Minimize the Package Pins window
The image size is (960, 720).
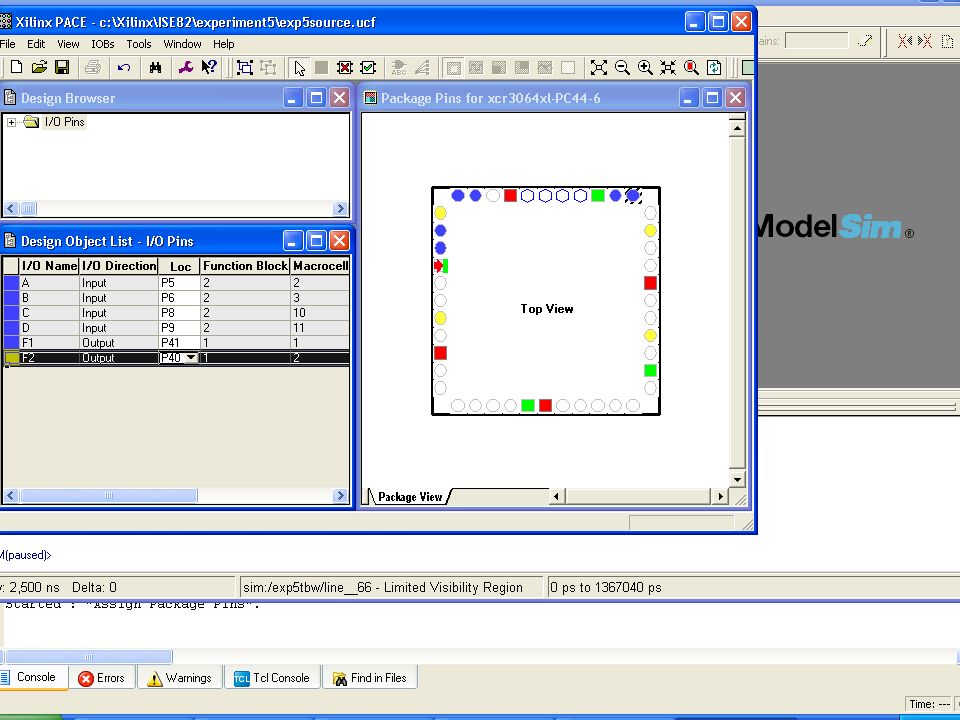click(x=689, y=98)
